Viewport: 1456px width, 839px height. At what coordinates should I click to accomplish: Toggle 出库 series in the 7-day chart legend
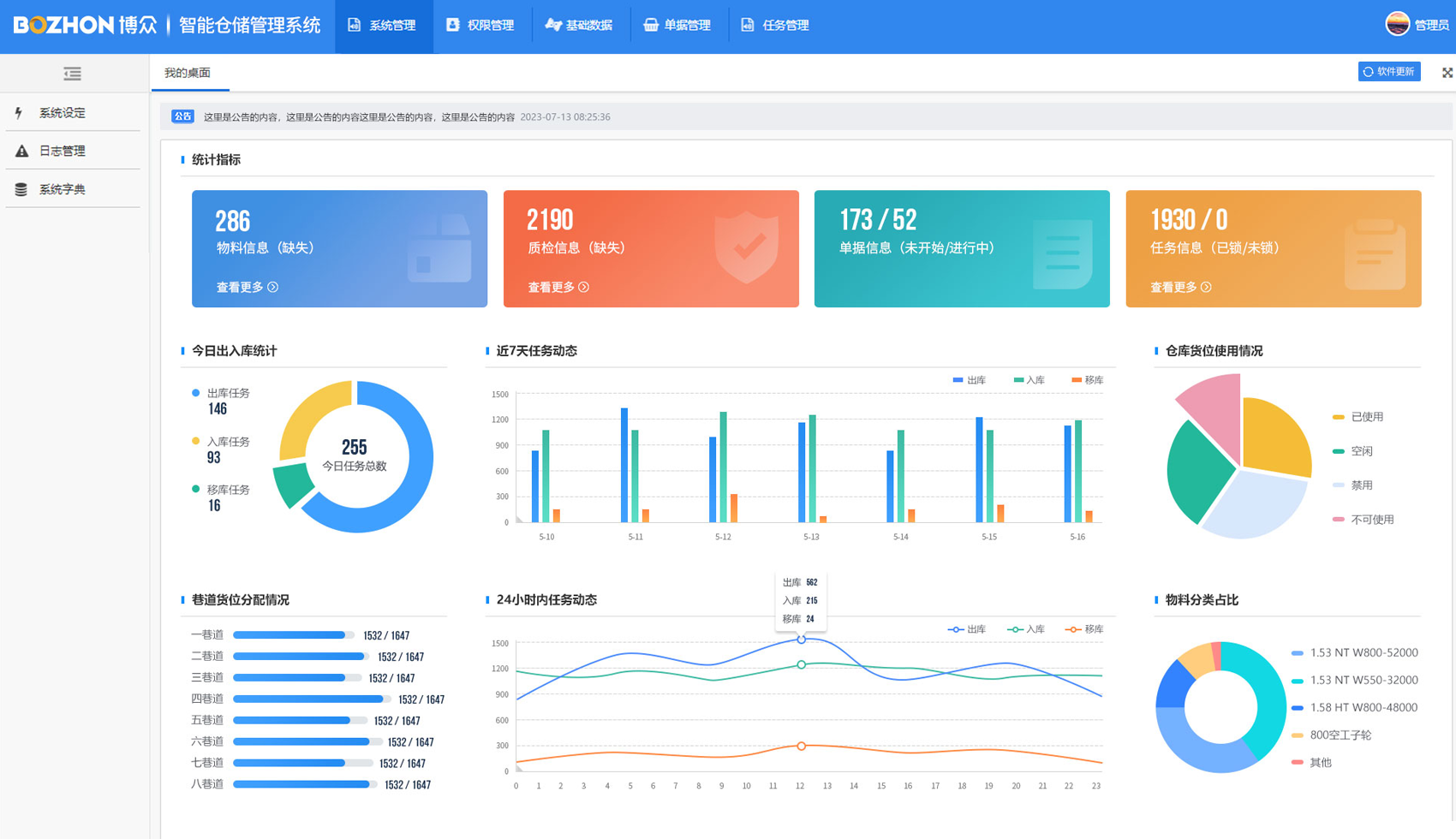(969, 380)
